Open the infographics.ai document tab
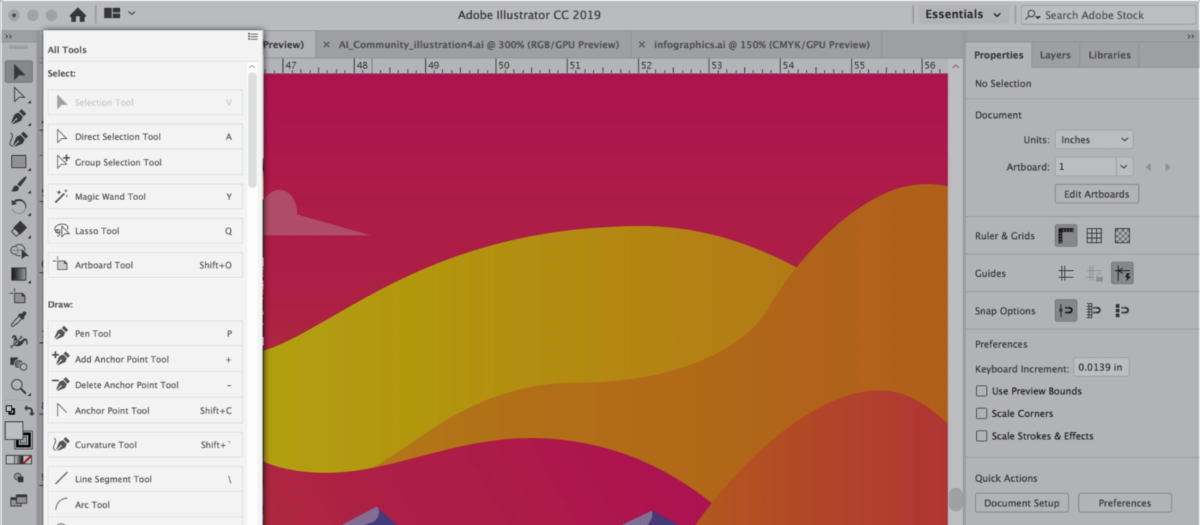 760,45
